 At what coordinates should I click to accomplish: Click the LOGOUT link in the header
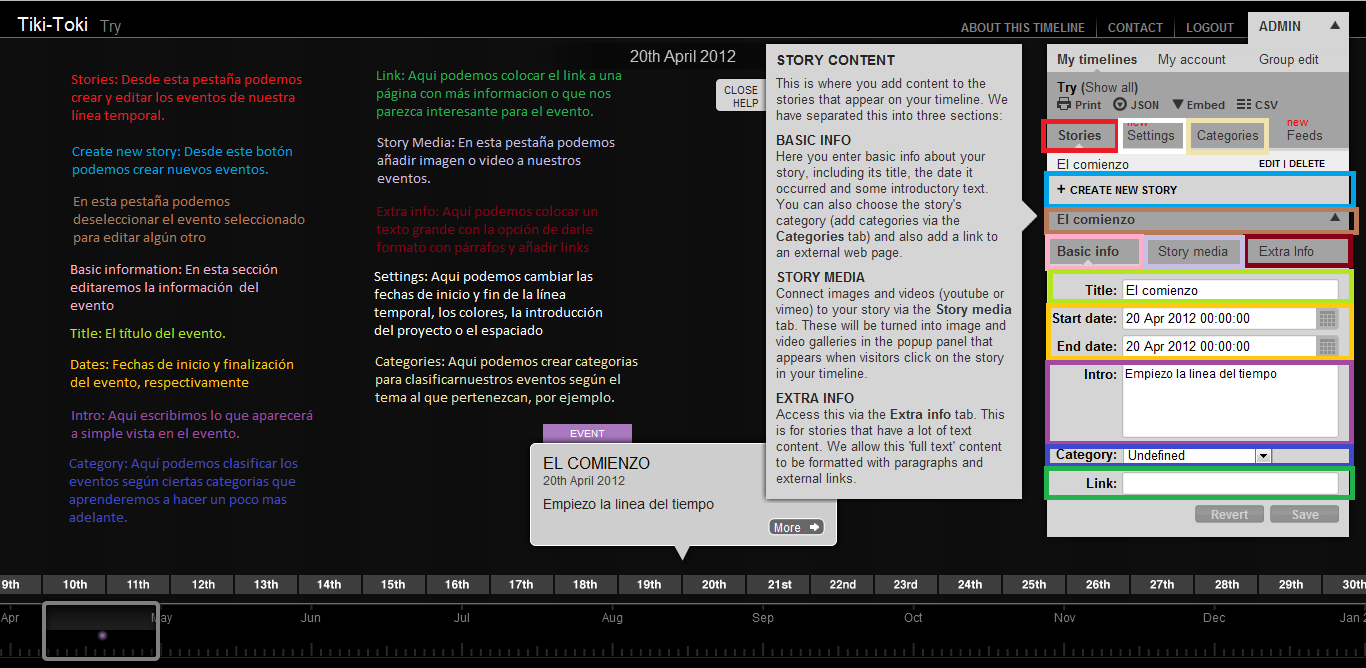coord(1209,28)
